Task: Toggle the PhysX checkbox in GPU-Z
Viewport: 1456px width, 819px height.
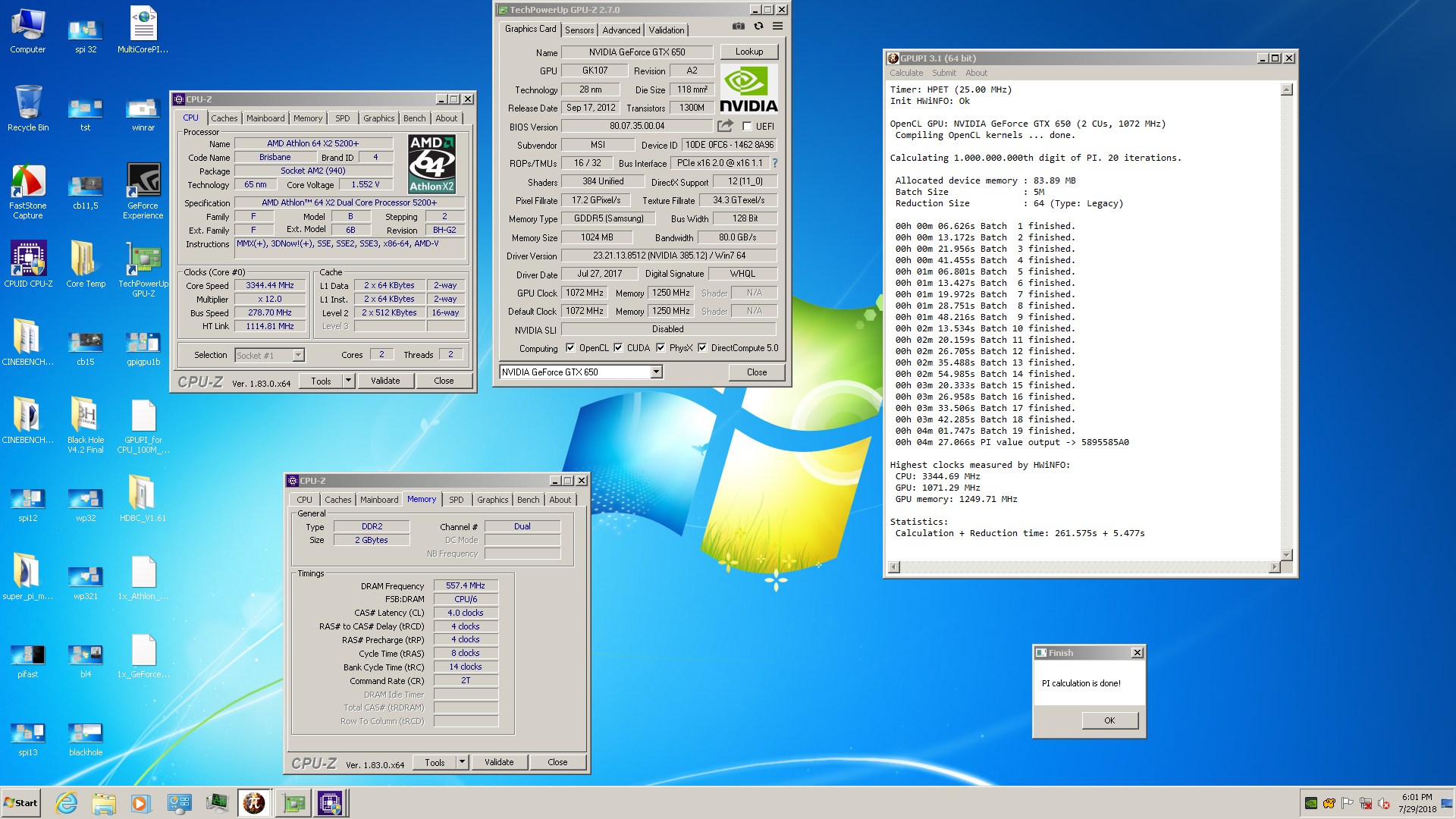Action: (x=661, y=348)
